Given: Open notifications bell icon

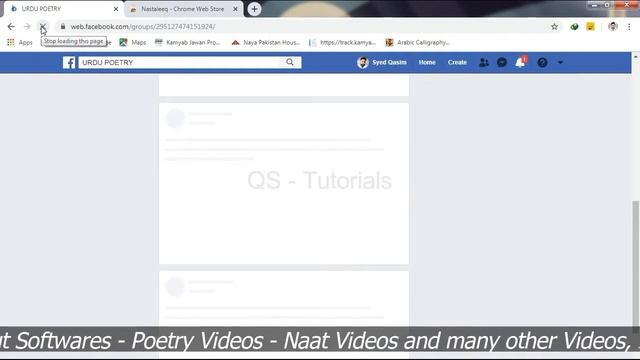Looking at the screenshot, I should point(520,62).
